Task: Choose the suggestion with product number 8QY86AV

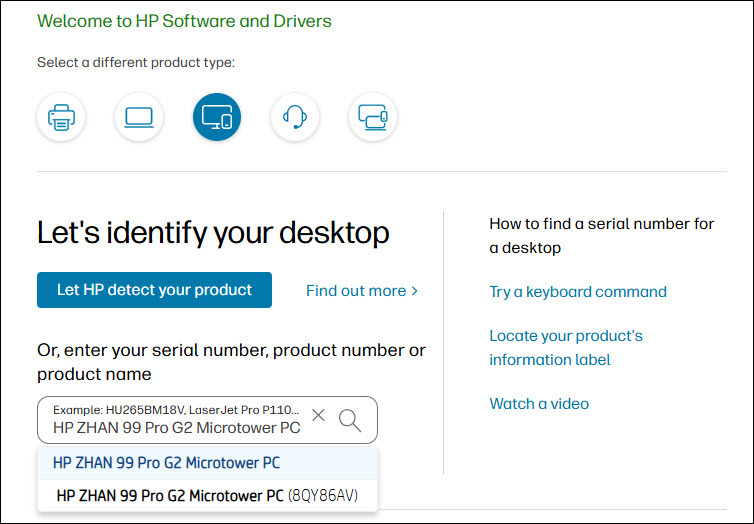Action: click(207, 495)
